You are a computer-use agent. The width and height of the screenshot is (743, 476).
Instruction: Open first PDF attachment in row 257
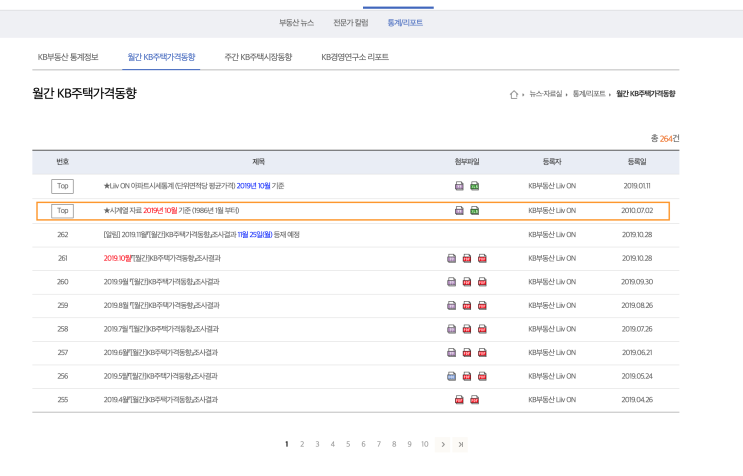(467, 352)
